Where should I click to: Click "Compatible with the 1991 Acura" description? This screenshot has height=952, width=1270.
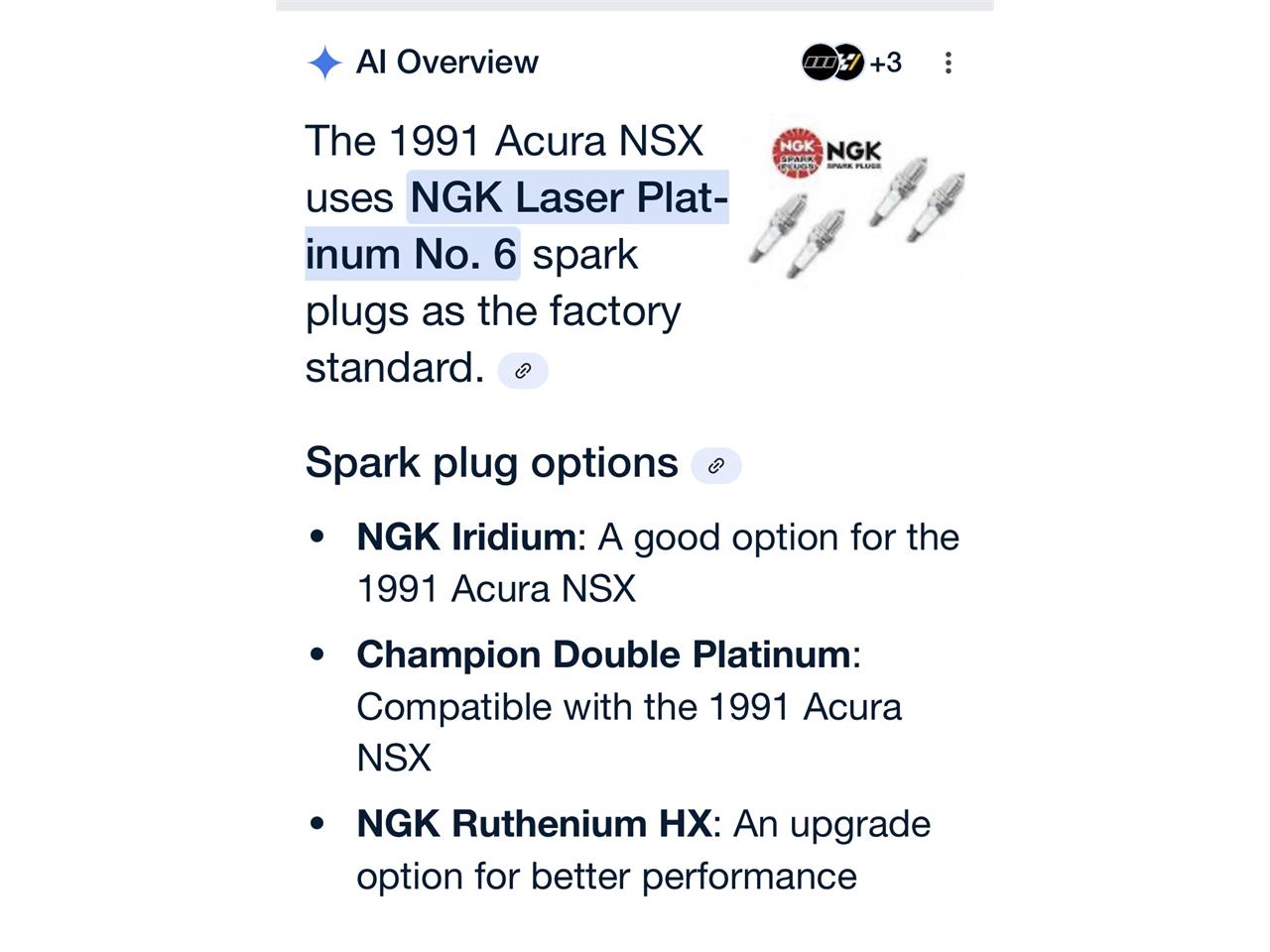coord(629,707)
